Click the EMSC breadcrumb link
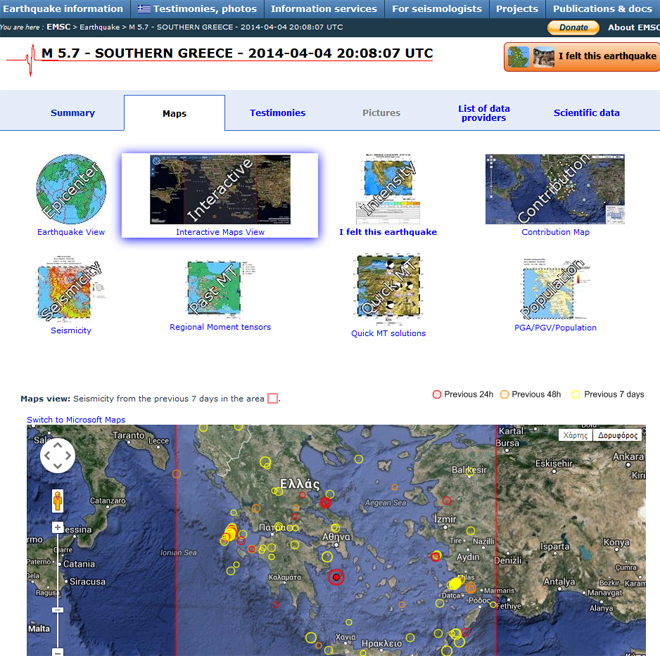This screenshot has width=660, height=656. [x=59, y=27]
